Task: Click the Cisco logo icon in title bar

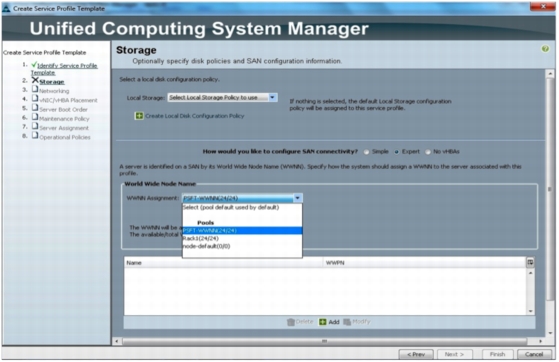Action: 6,8
